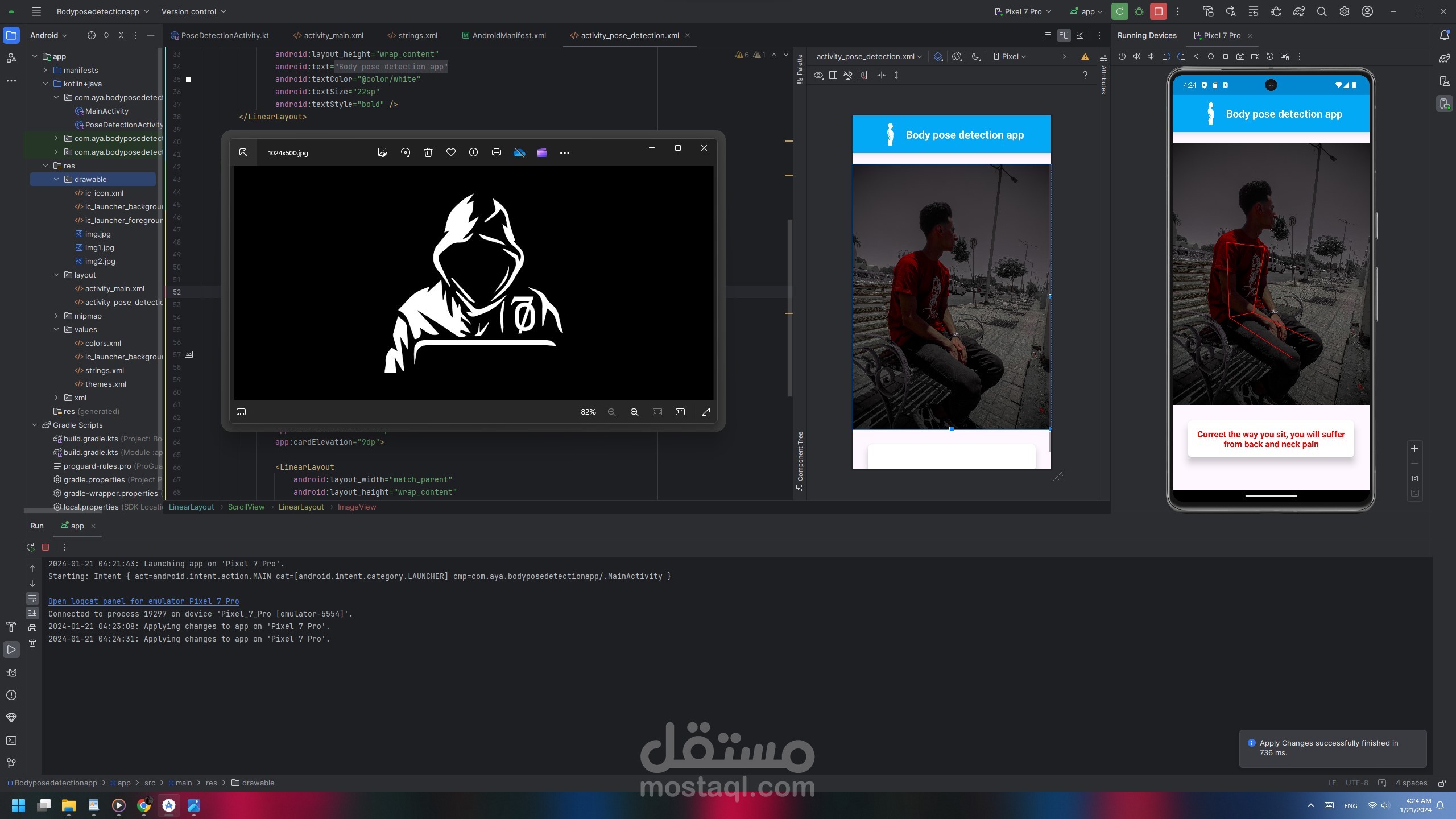
Task: Click the delete icon in image viewer
Action: [428, 152]
